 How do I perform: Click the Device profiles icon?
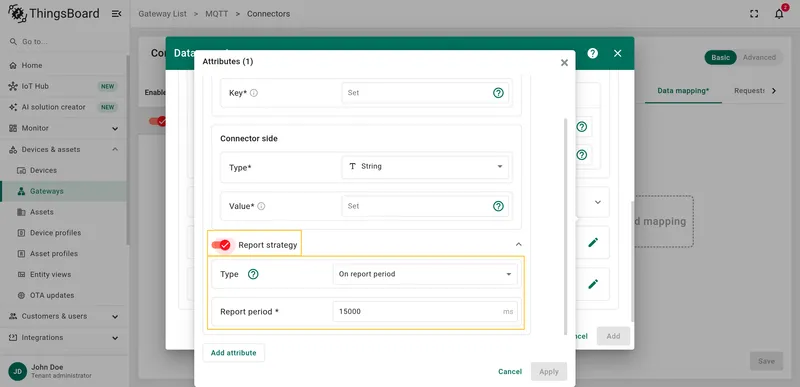(x=21, y=233)
